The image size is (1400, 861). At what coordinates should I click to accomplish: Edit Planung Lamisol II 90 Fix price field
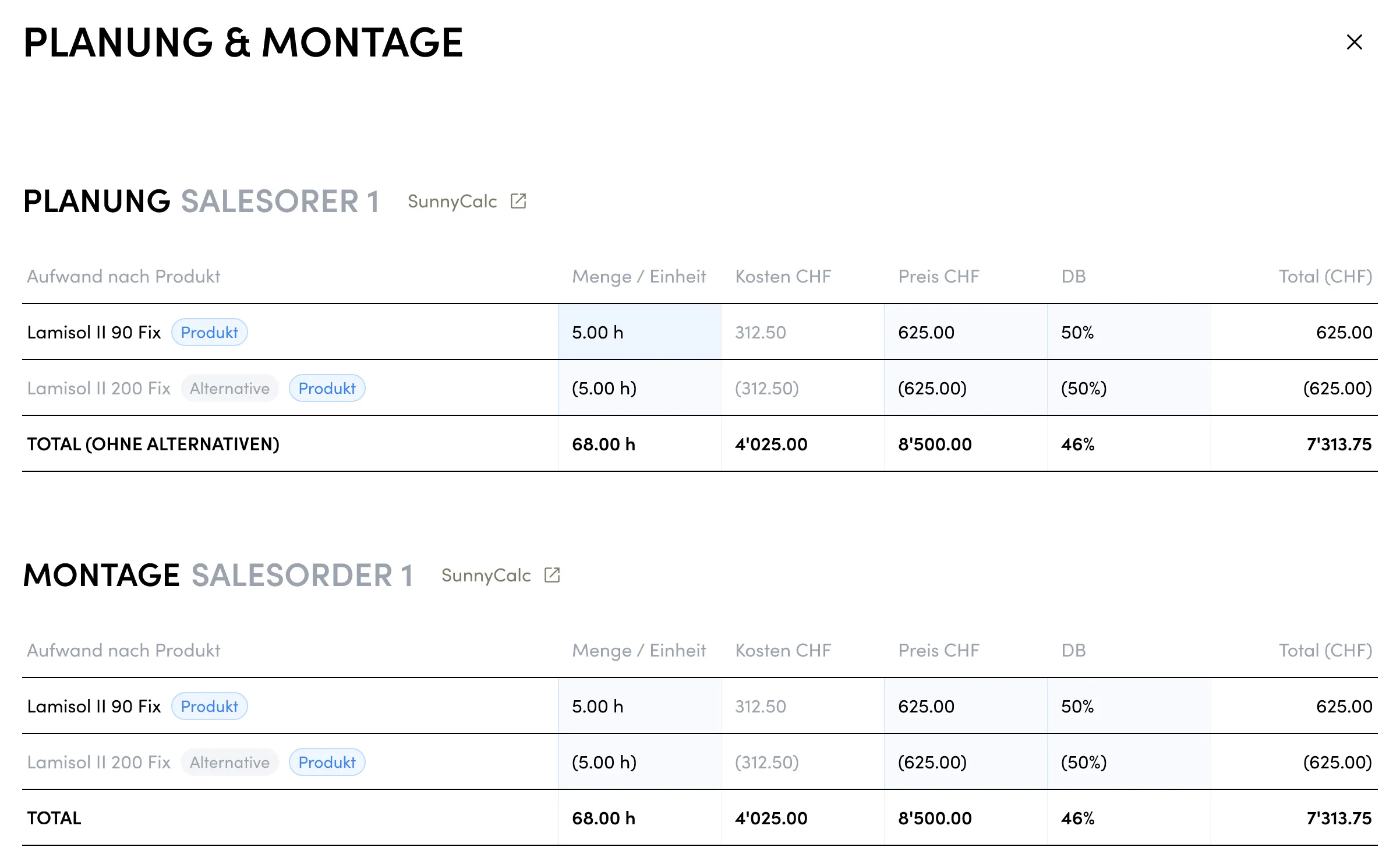pos(966,332)
